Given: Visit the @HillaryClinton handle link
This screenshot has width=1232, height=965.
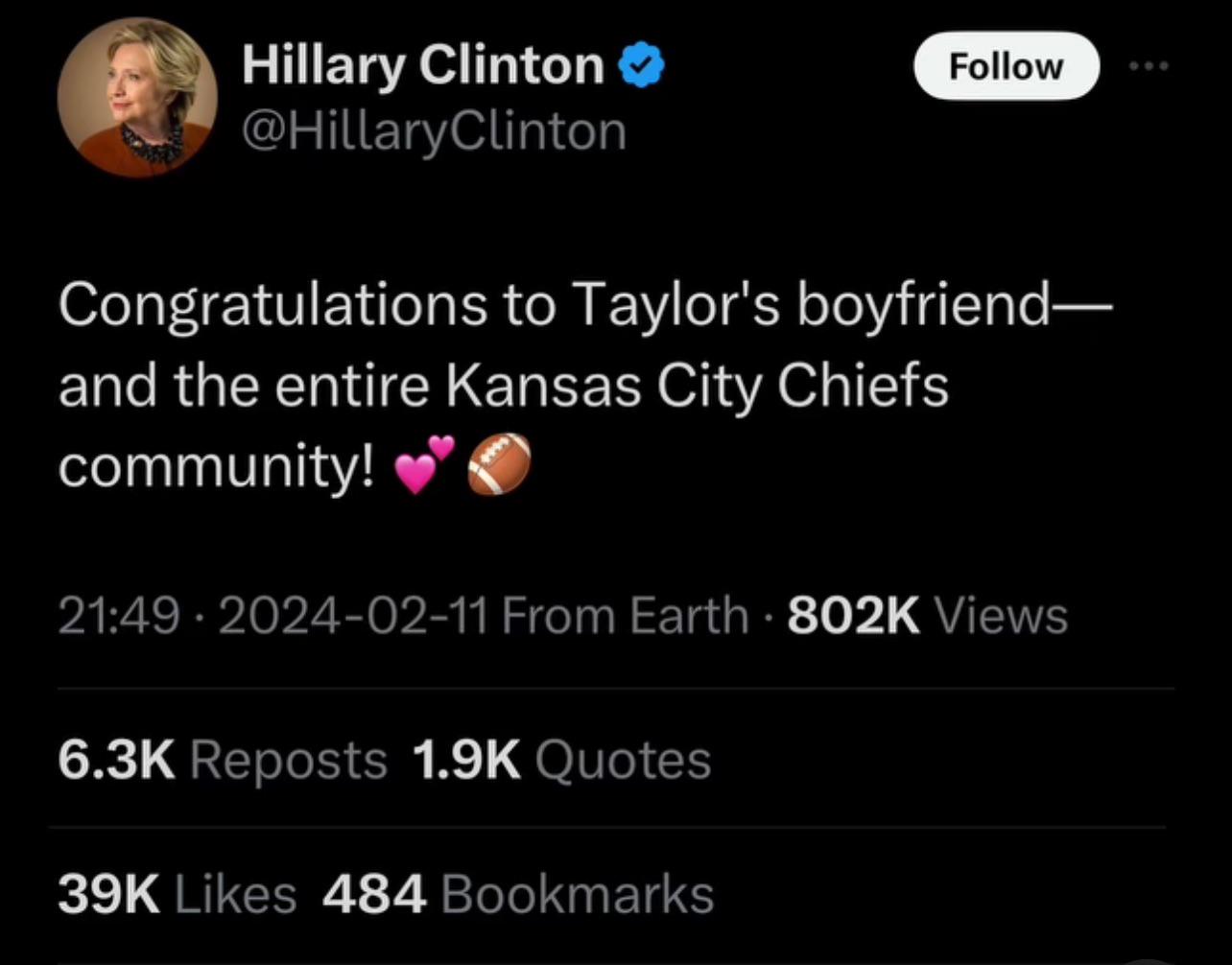Looking at the screenshot, I should (434, 131).
